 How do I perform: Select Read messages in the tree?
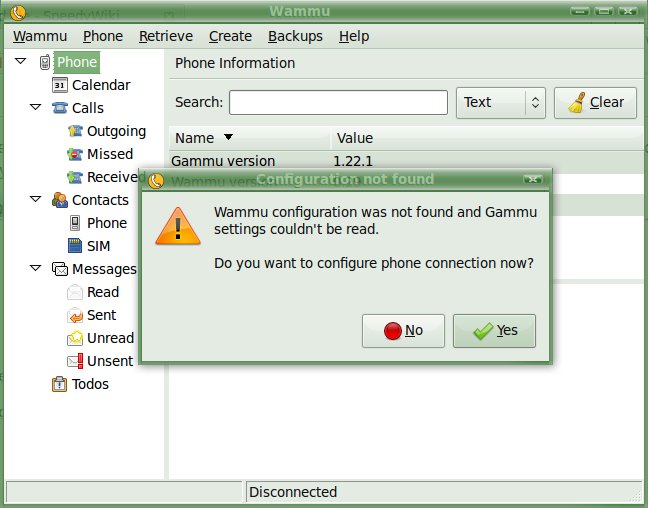(x=103, y=292)
